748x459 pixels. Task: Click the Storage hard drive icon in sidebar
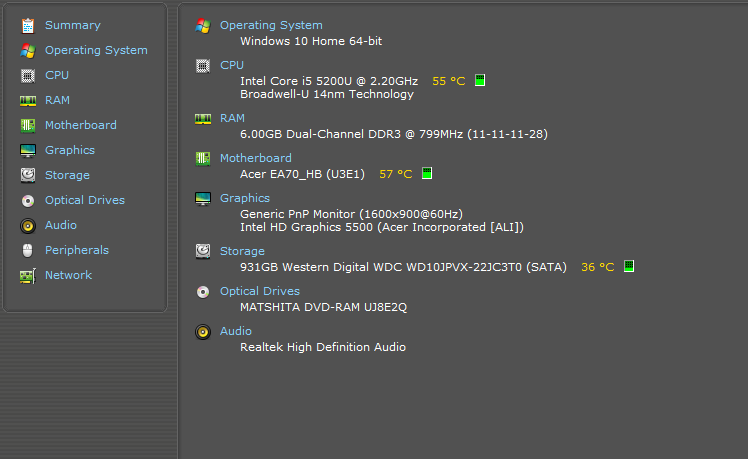[x=27, y=175]
